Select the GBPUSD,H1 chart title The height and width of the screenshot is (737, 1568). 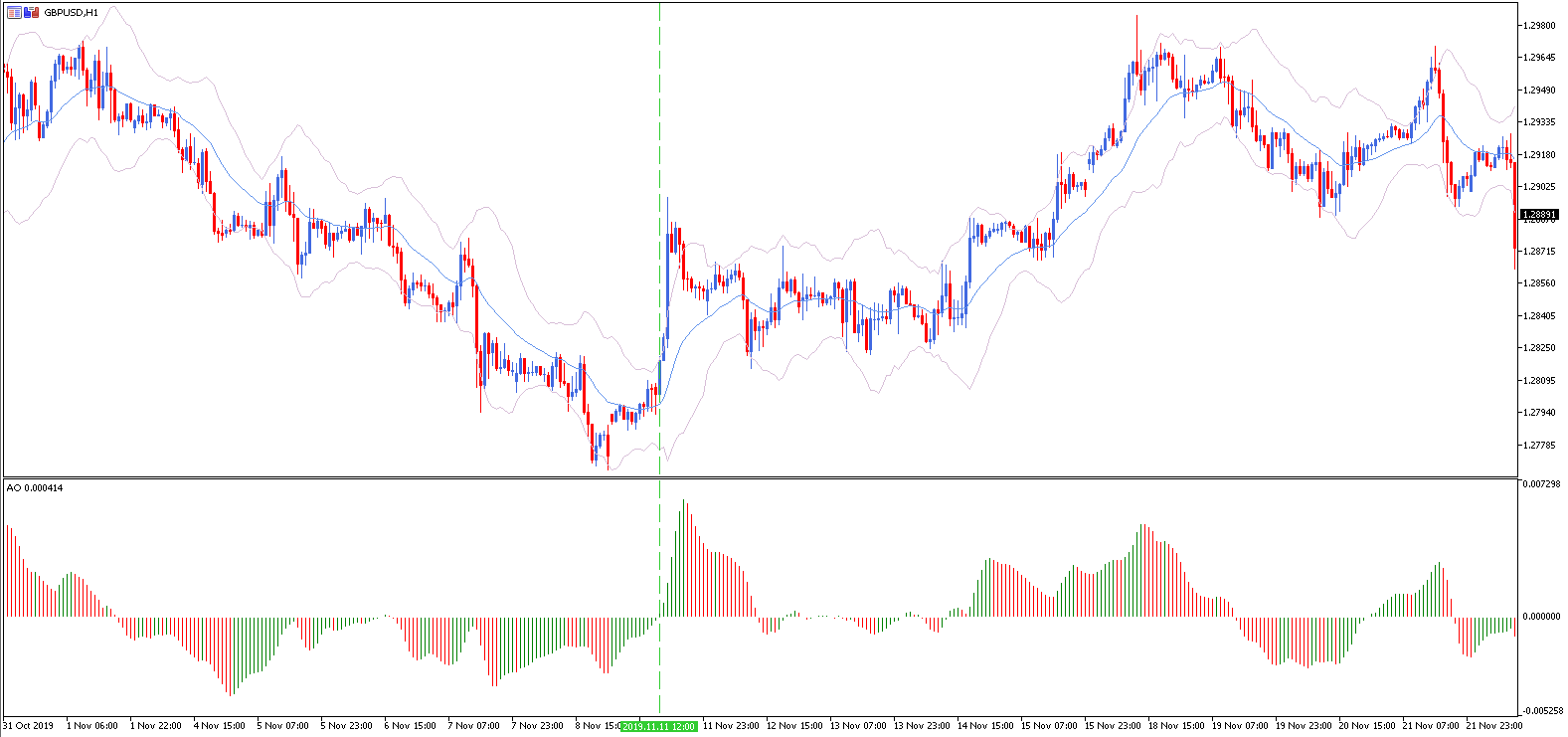[x=71, y=13]
